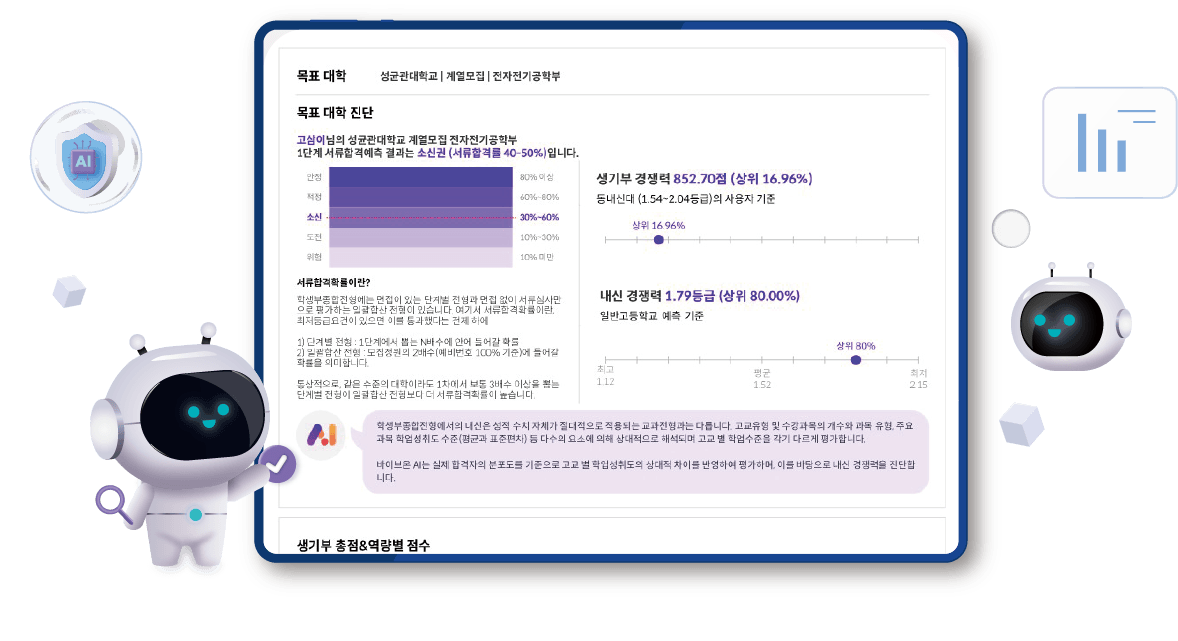
Task: Click the 상위 16.96% marker label
Action: (x=658, y=225)
